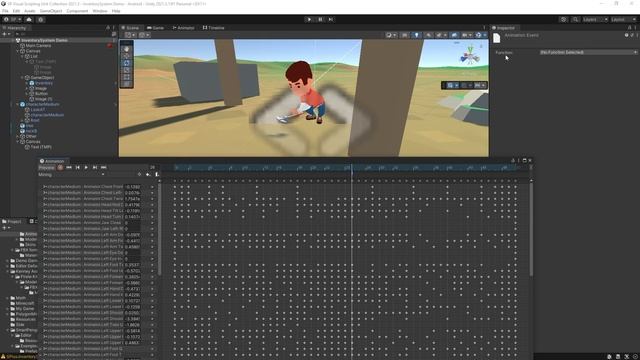Click the Hierarchy lock icon
640x360 pixels.
pyautogui.click(x=108, y=28)
